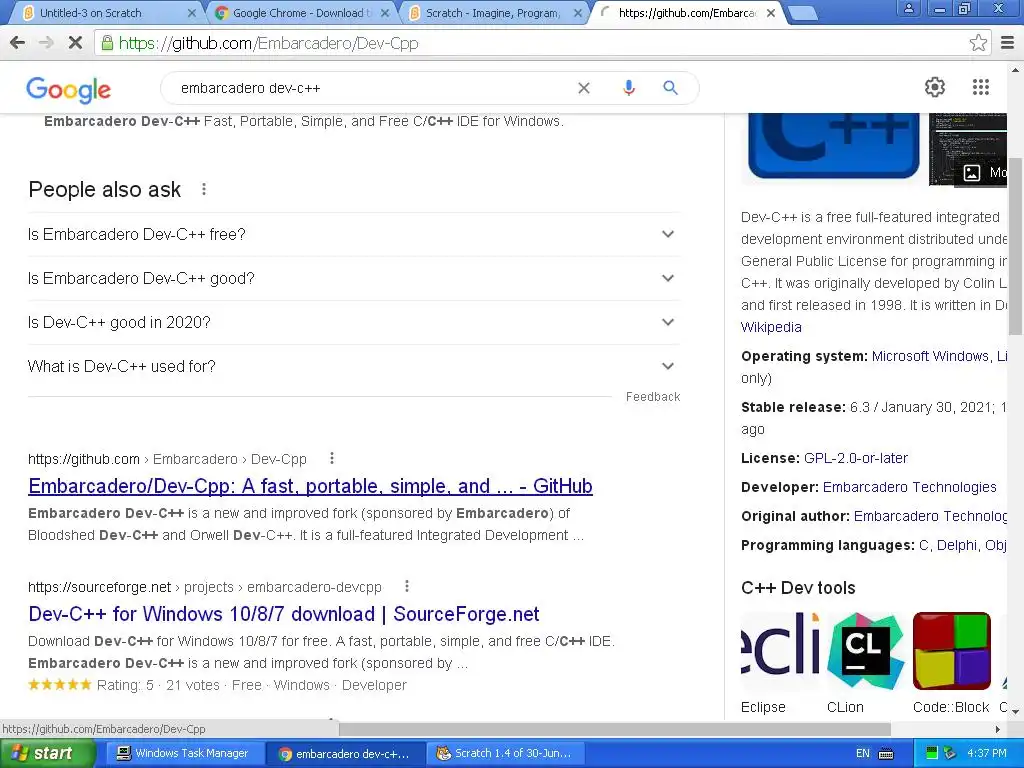Click the vertical page scrollbar thumb
The width and height of the screenshot is (1024, 768).
tap(1016, 246)
